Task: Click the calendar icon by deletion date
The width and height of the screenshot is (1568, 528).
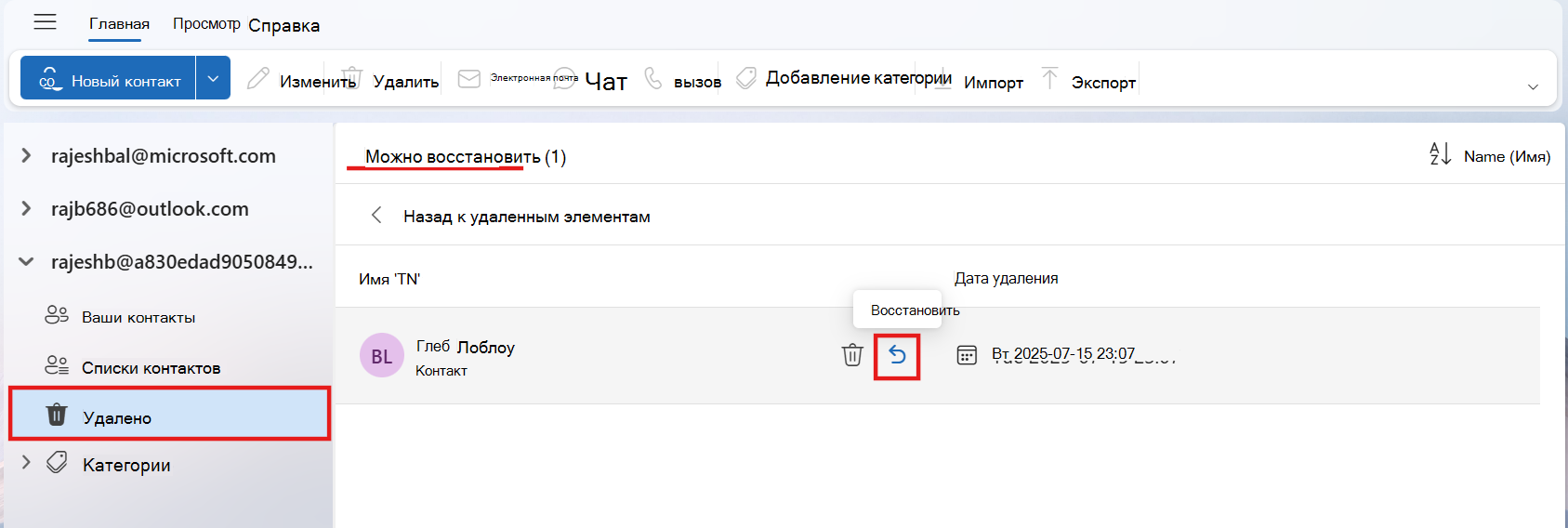Action: coord(967,355)
